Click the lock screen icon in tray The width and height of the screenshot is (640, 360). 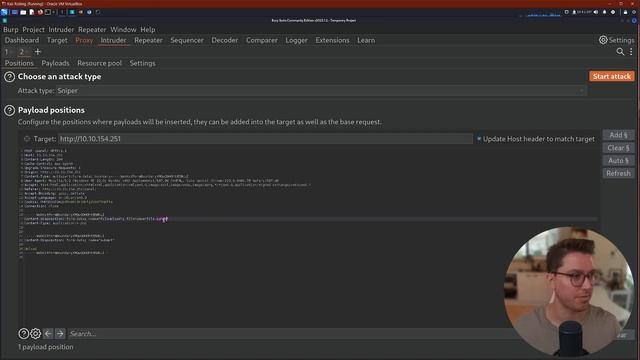pyautogui.click(x=625, y=12)
